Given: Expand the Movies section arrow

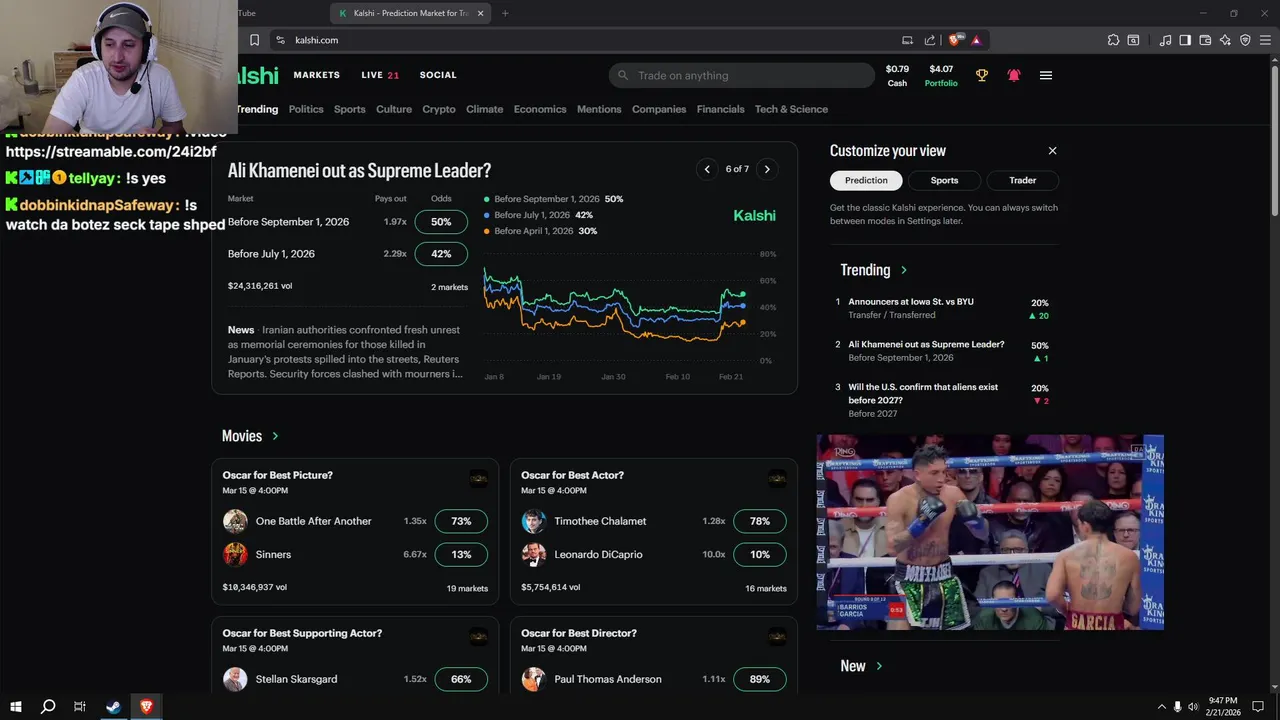Looking at the screenshot, I should [275, 436].
